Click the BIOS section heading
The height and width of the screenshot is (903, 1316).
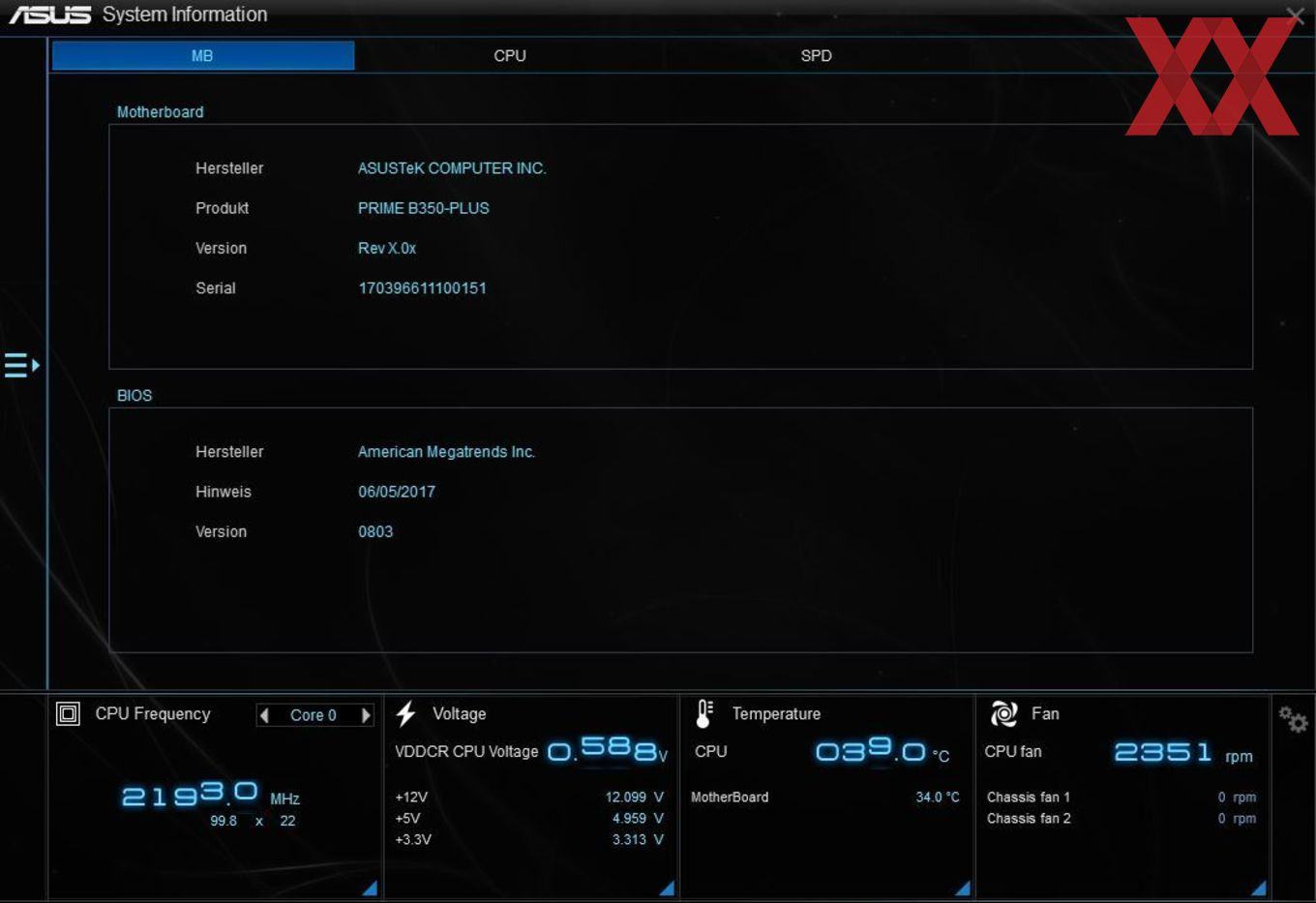135,396
